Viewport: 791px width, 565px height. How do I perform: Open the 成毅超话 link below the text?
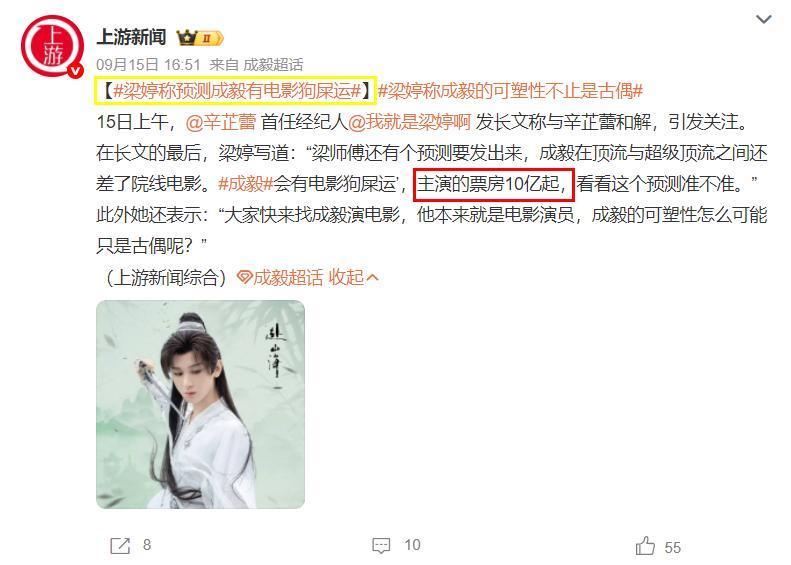pos(288,277)
